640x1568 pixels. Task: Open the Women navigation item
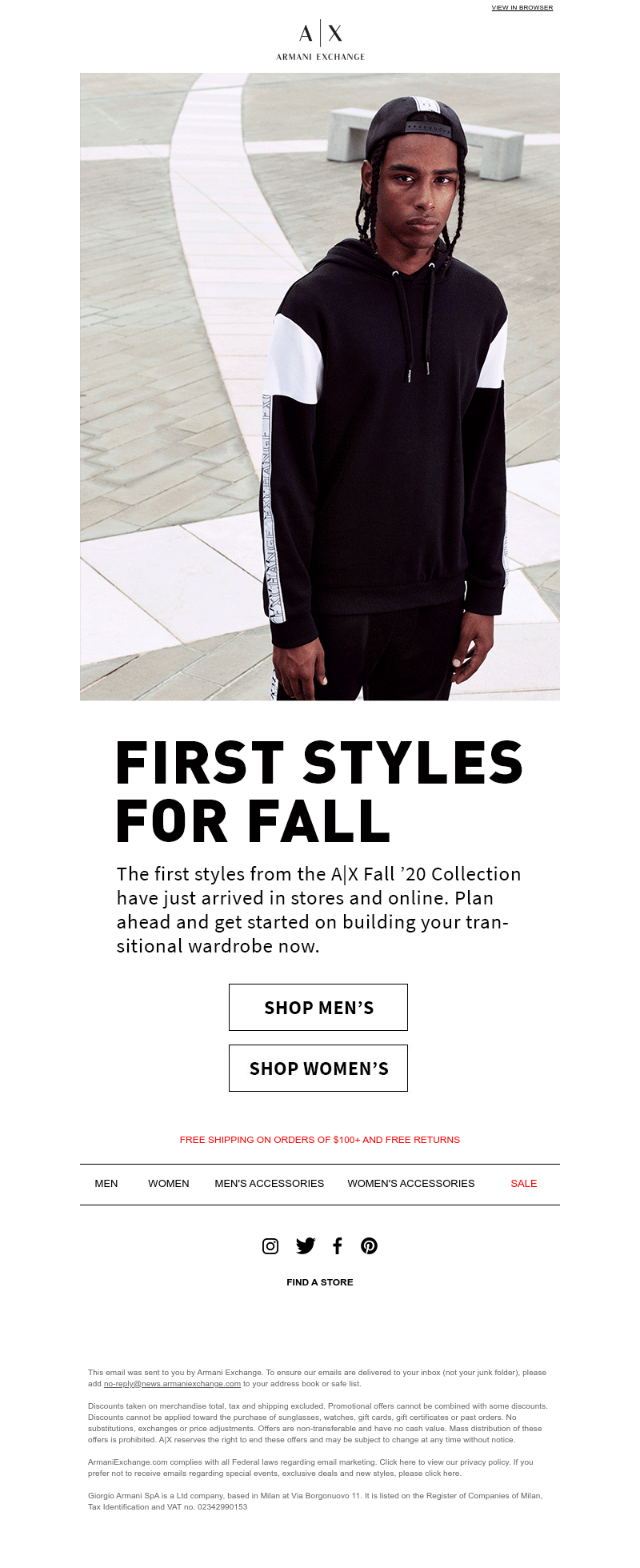point(169,1183)
